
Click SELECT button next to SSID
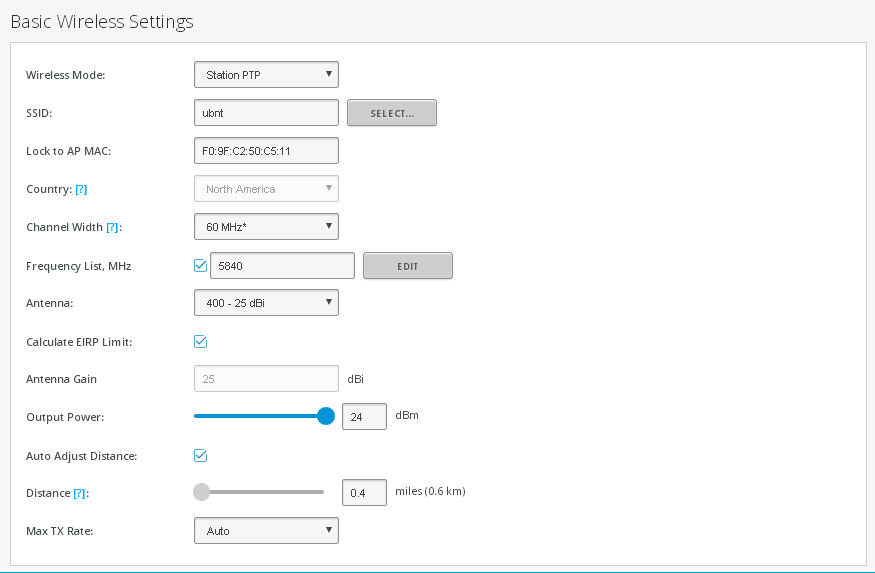[392, 113]
